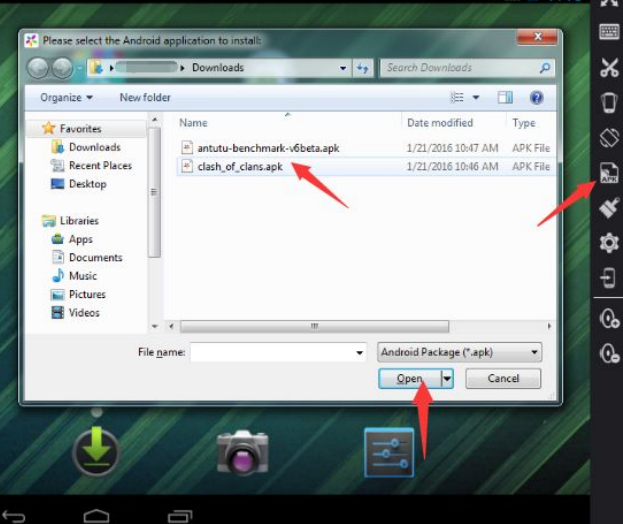Select Recent Places in navigation pane
This screenshot has width=623, height=524.
pos(100,166)
